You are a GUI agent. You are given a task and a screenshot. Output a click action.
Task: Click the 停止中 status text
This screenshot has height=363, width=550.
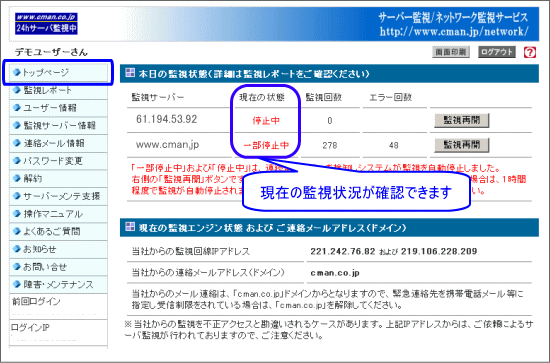coord(266,121)
